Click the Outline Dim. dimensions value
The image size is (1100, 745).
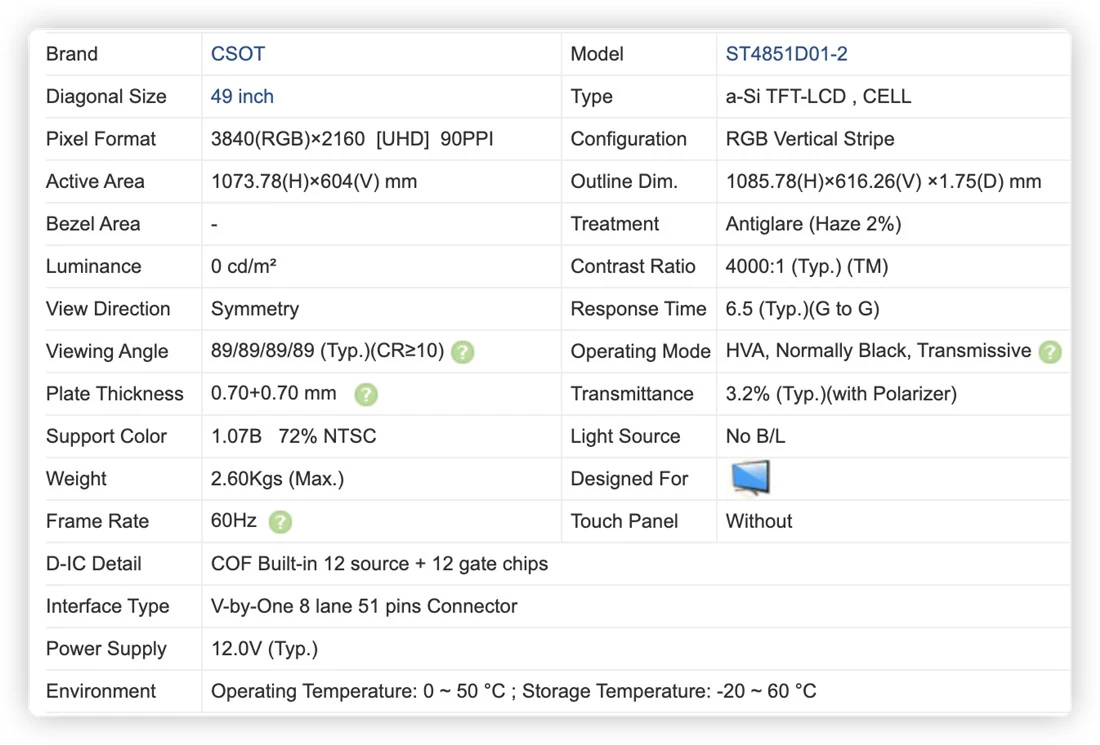(883, 182)
